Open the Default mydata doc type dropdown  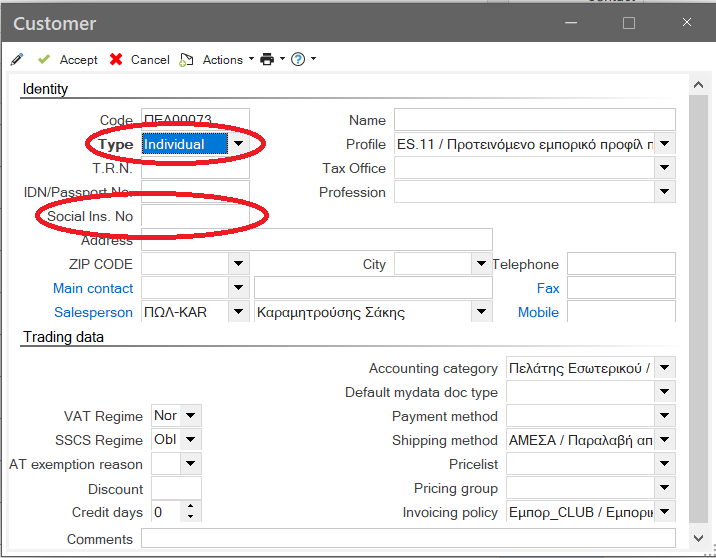[x=664, y=391]
